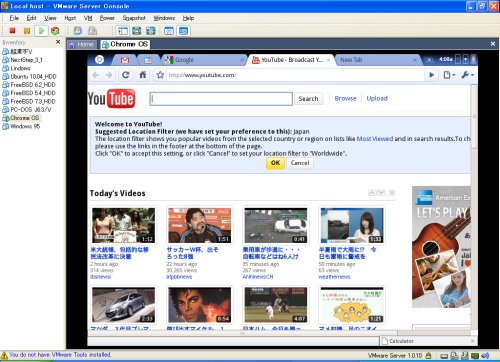Click the yellow OK button
This screenshot has height=362, width=500.
[x=275, y=163]
